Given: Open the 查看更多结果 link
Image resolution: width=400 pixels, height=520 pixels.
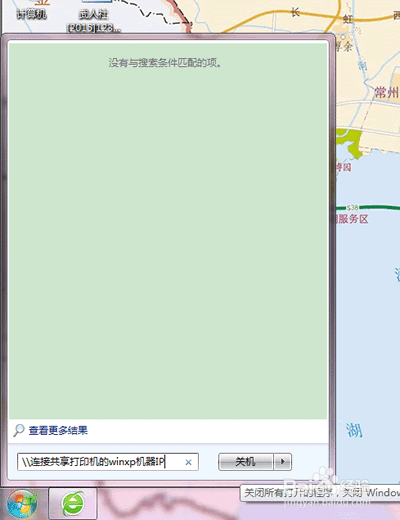Looking at the screenshot, I should tap(58, 431).
